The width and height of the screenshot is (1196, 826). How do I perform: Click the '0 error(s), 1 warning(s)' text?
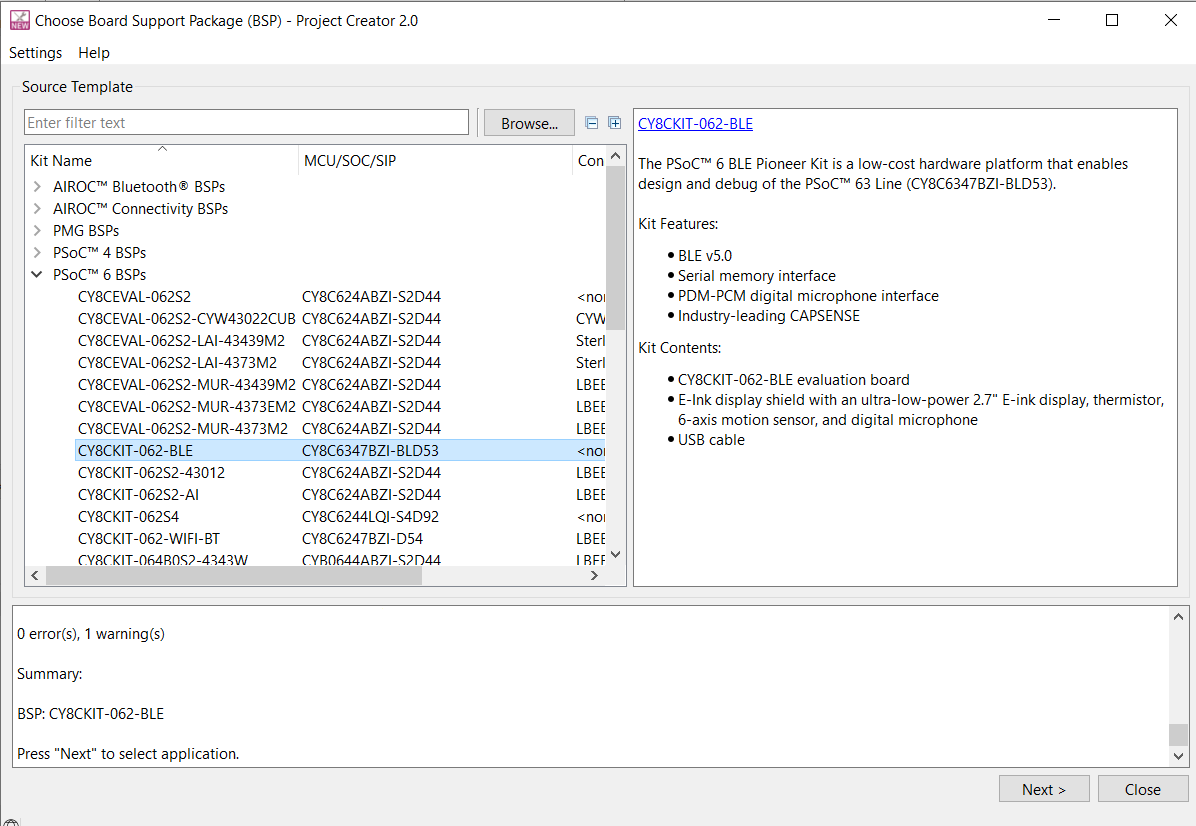[x=91, y=634]
